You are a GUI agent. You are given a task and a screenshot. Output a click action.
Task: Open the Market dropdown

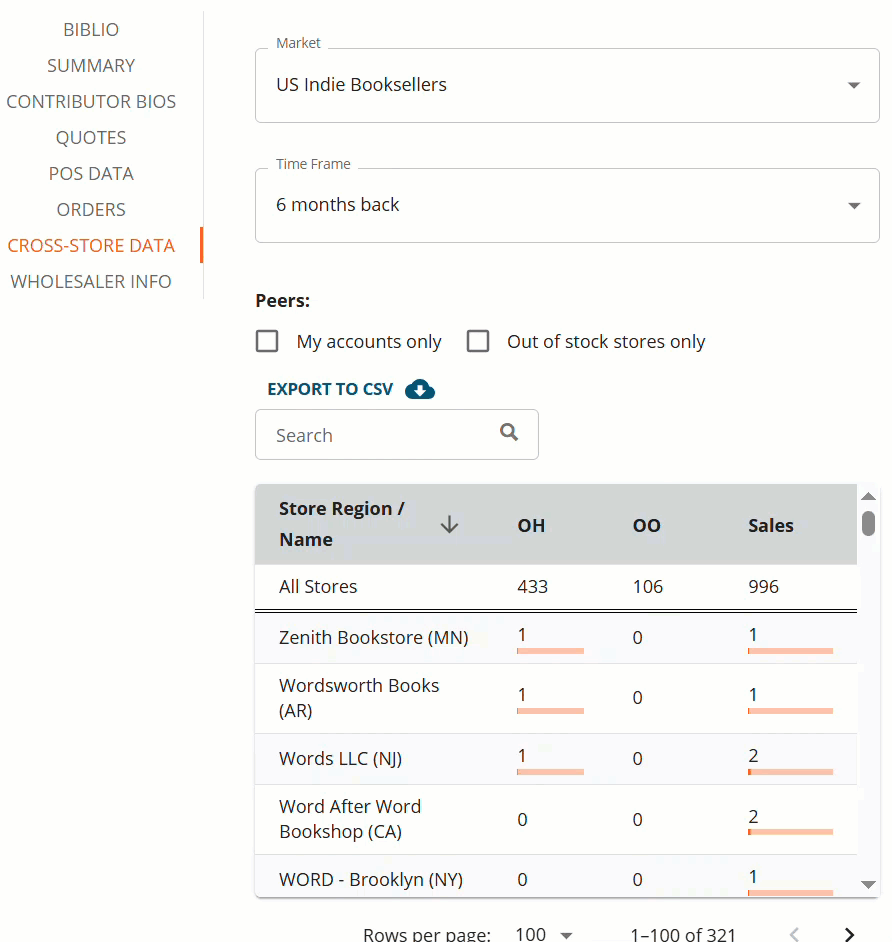point(567,85)
